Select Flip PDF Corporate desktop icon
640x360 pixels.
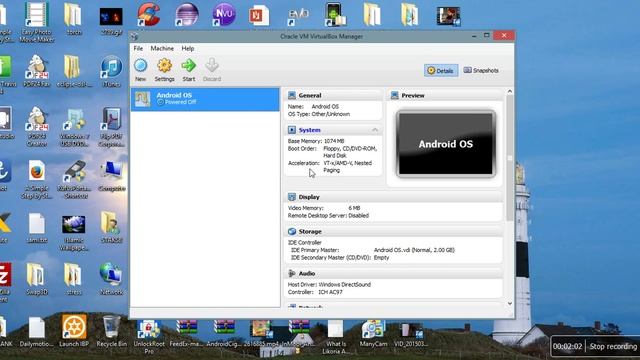tap(111, 127)
